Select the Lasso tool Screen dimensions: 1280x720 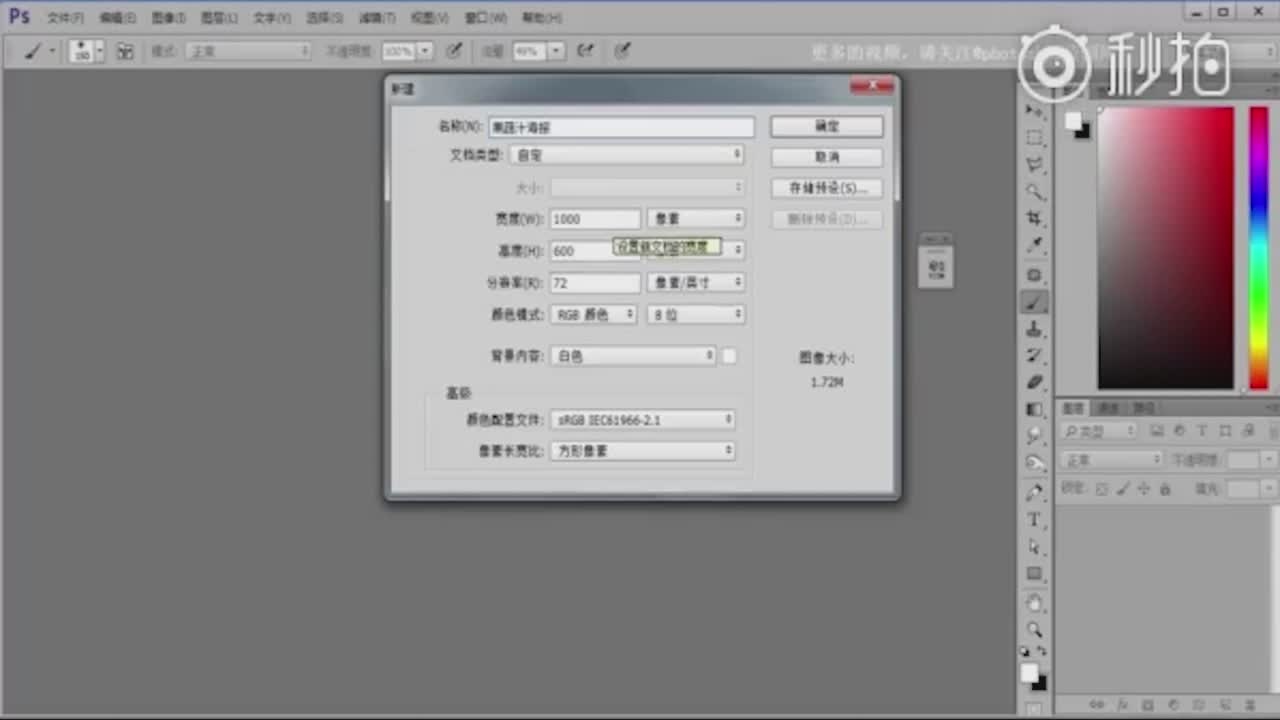tap(1035, 164)
